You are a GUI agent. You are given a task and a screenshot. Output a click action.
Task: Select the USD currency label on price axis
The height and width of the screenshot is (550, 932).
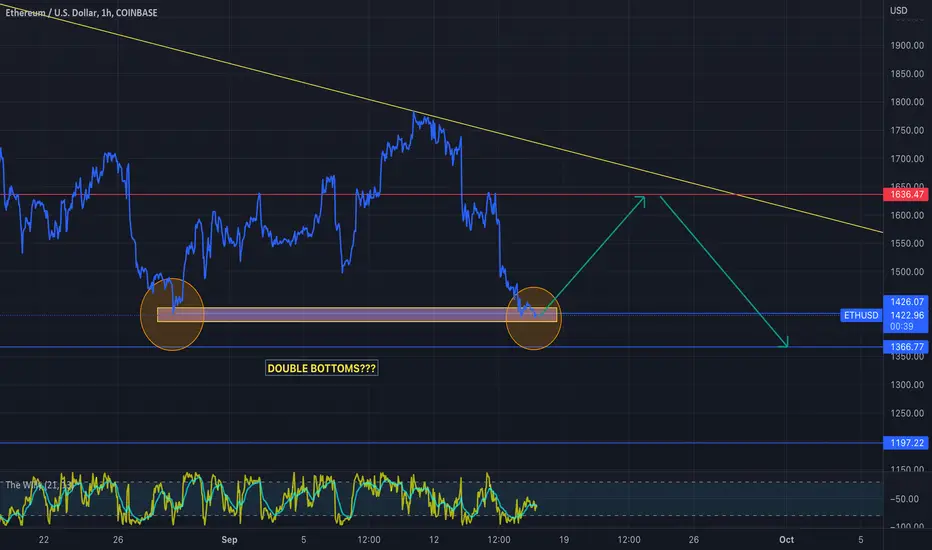898,11
